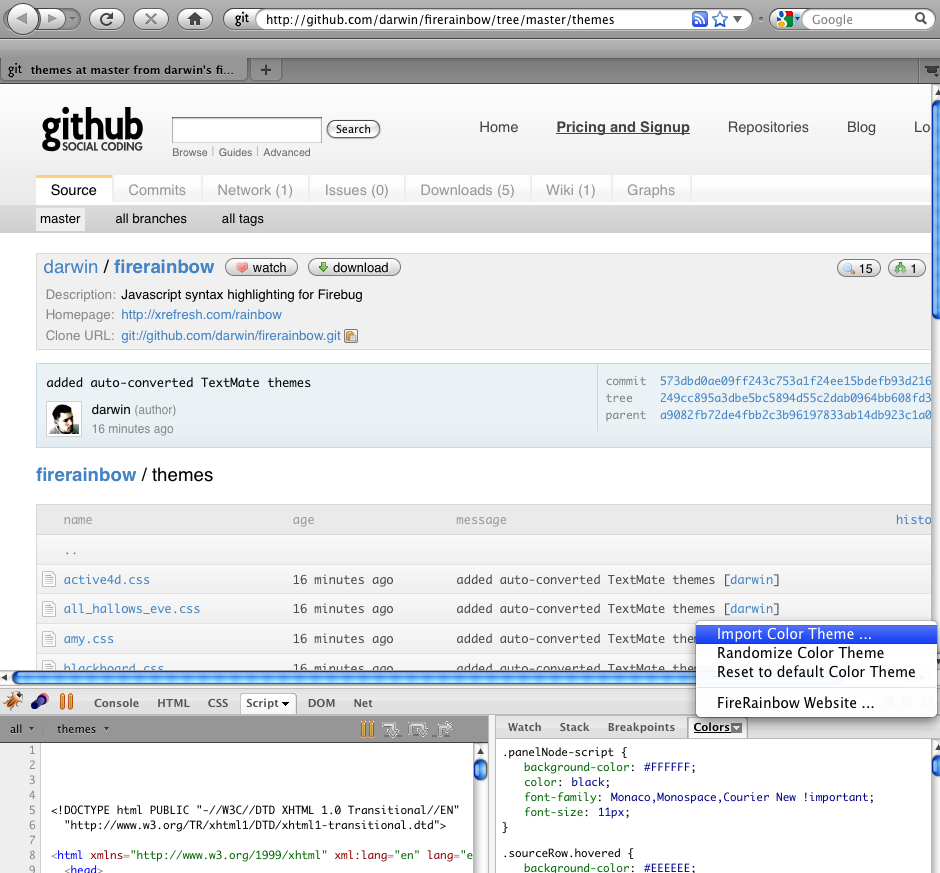Copy clone URL with clipboard icon
Image resolution: width=940 pixels, height=873 pixels.
click(x=351, y=336)
